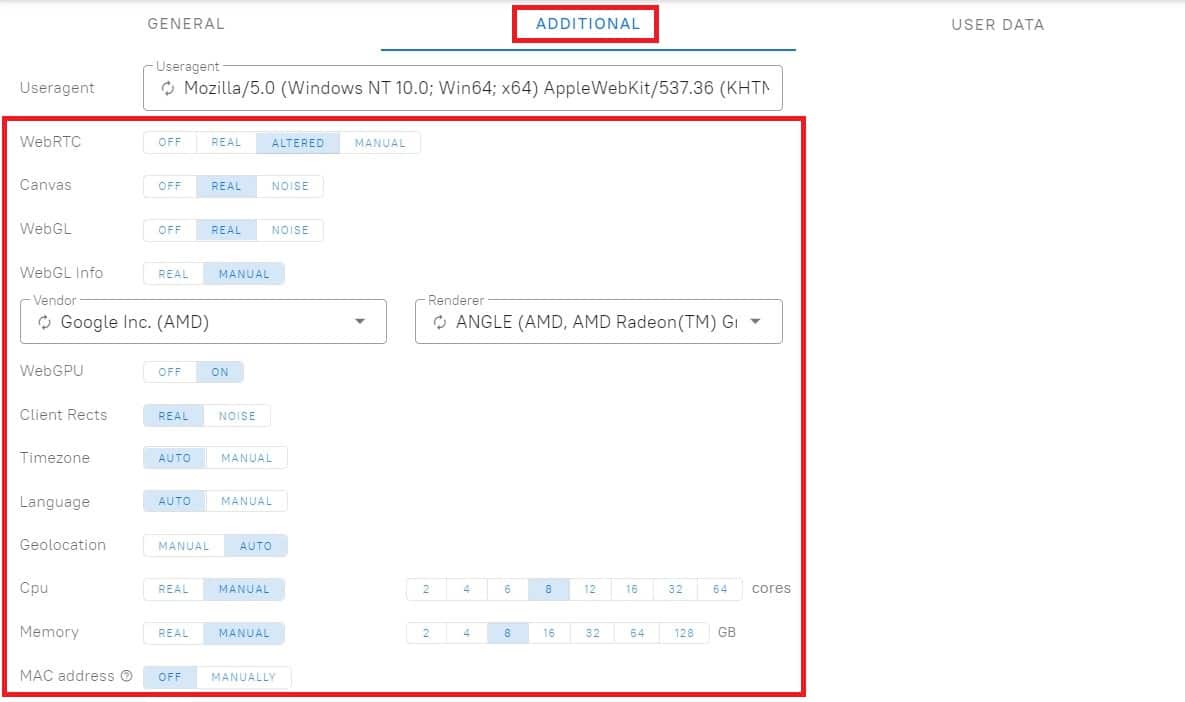Set Geolocation to MANUAL
This screenshot has width=1185, height=702.
click(184, 546)
